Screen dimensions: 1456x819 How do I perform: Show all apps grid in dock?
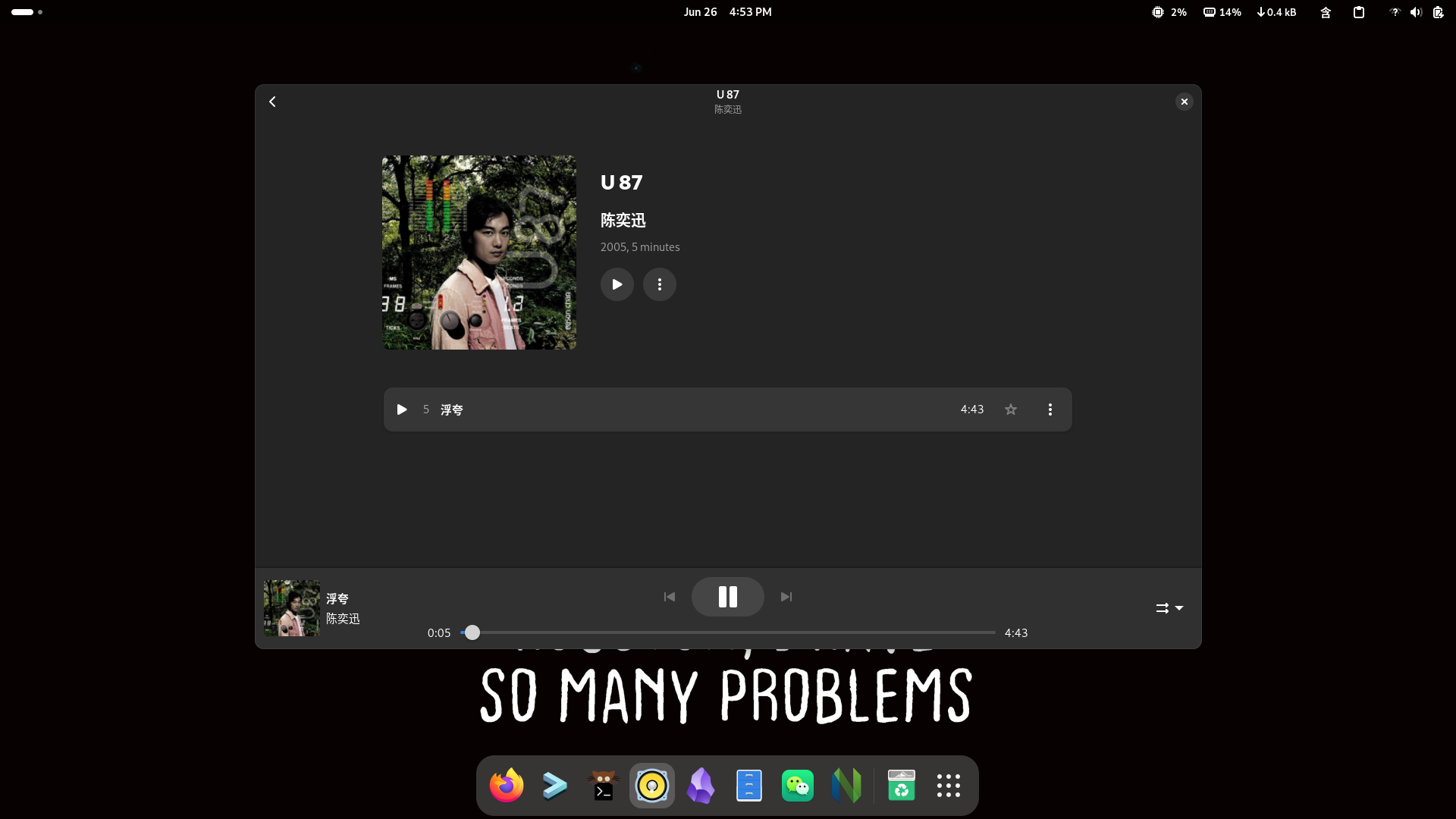(949, 786)
